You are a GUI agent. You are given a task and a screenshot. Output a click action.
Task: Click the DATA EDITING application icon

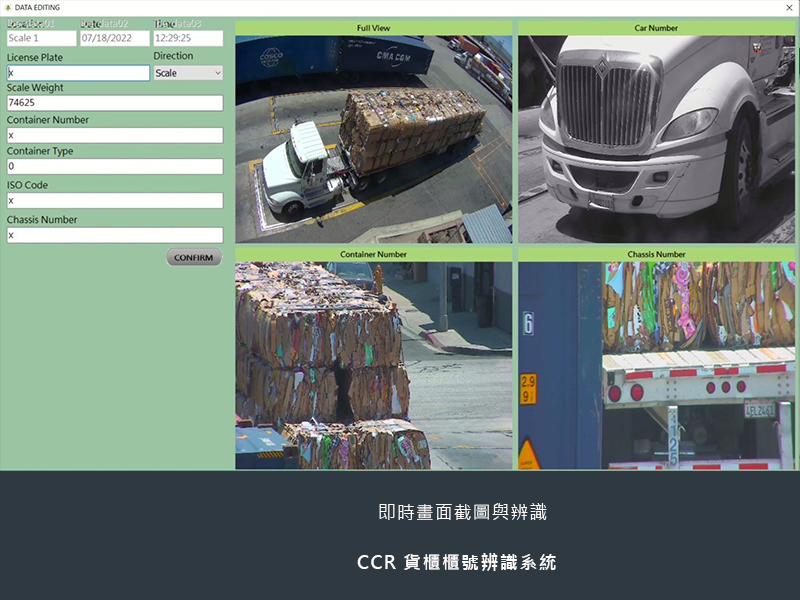tap(8, 6)
